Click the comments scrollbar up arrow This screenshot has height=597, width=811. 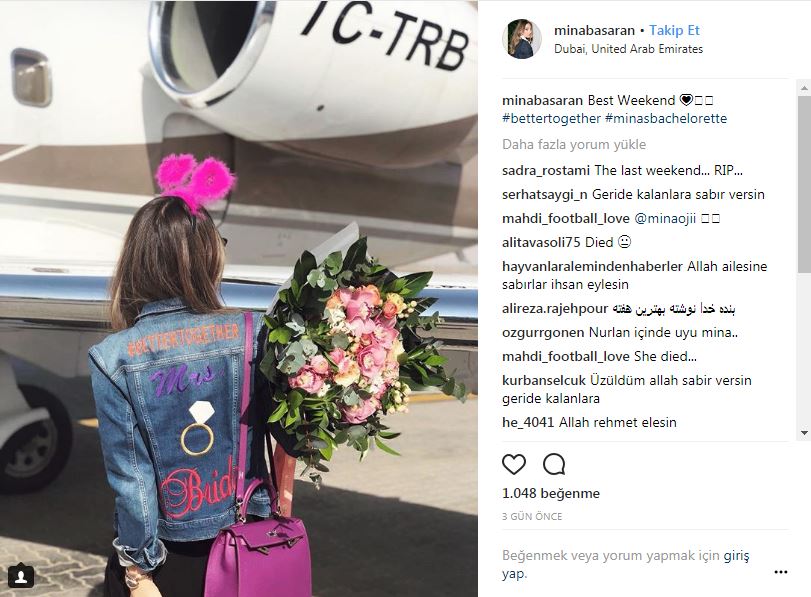click(x=804, y=88)
